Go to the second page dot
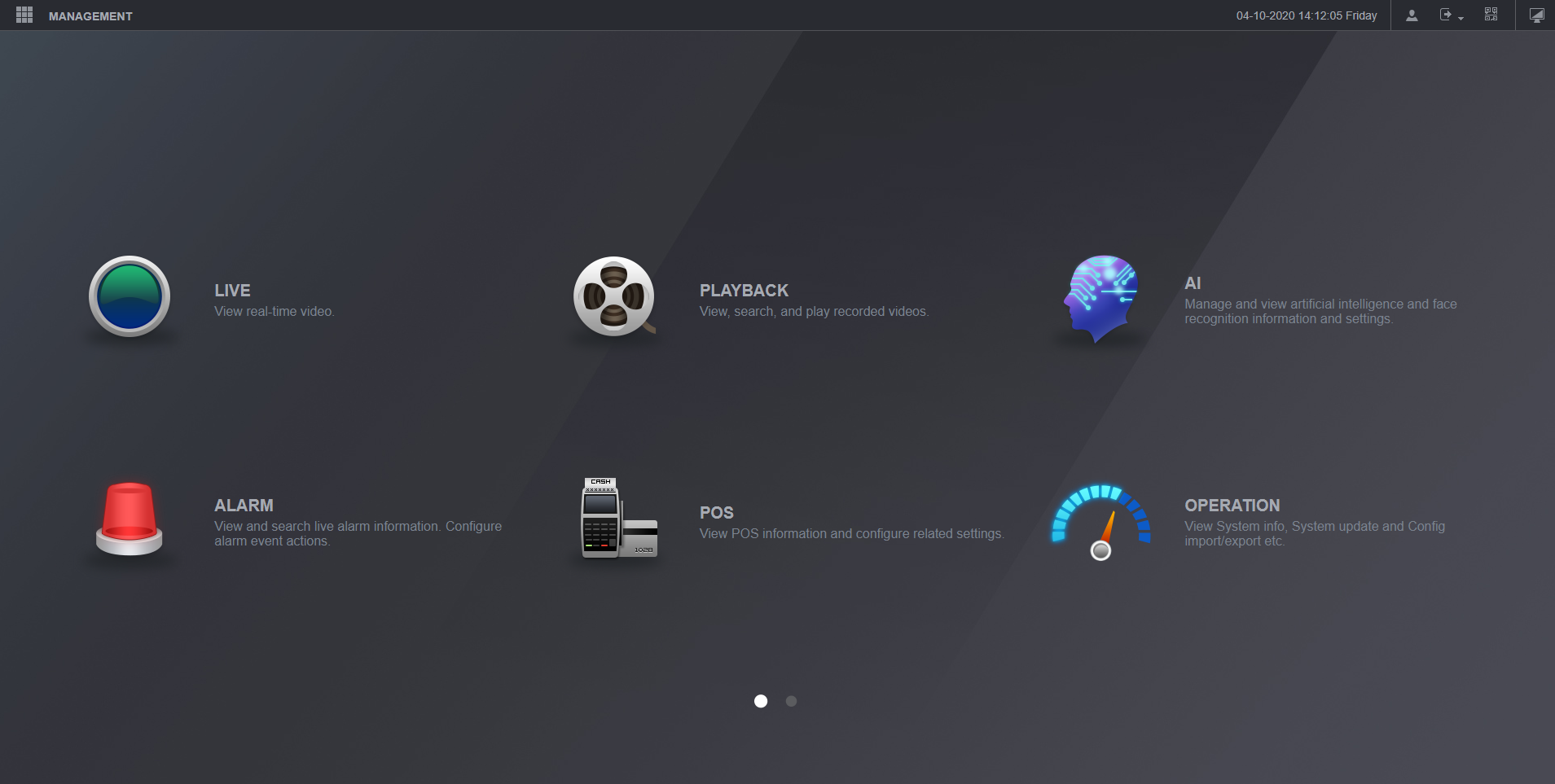This screenshot has width=1555, height=784. (791, 701)
